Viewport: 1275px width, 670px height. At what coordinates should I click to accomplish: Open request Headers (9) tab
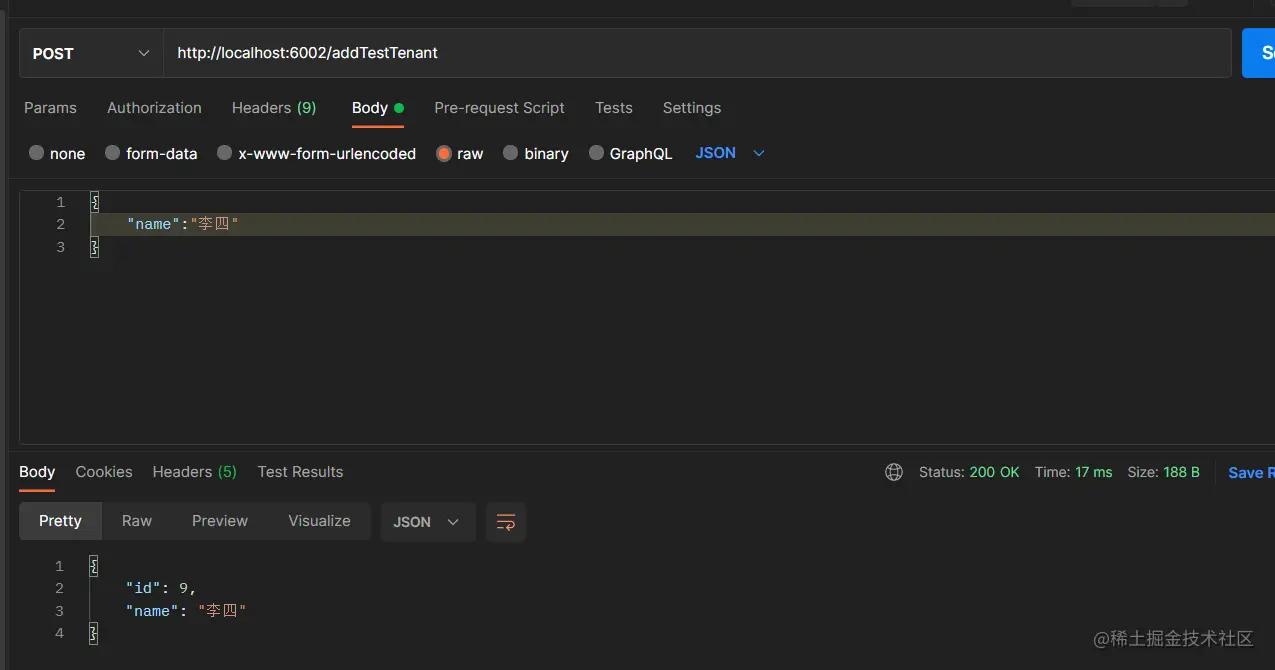coord(274,108)
